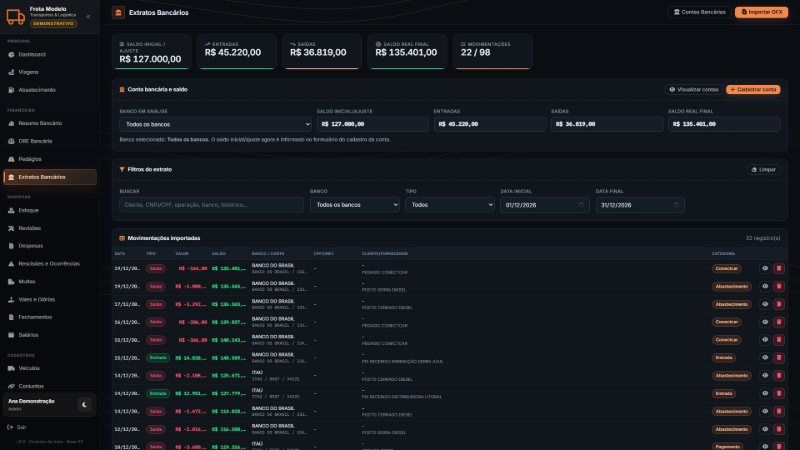Delete the 17/12 Posto Cerrado Diesel row
The image size is (800, 450).
pos(779,304)
